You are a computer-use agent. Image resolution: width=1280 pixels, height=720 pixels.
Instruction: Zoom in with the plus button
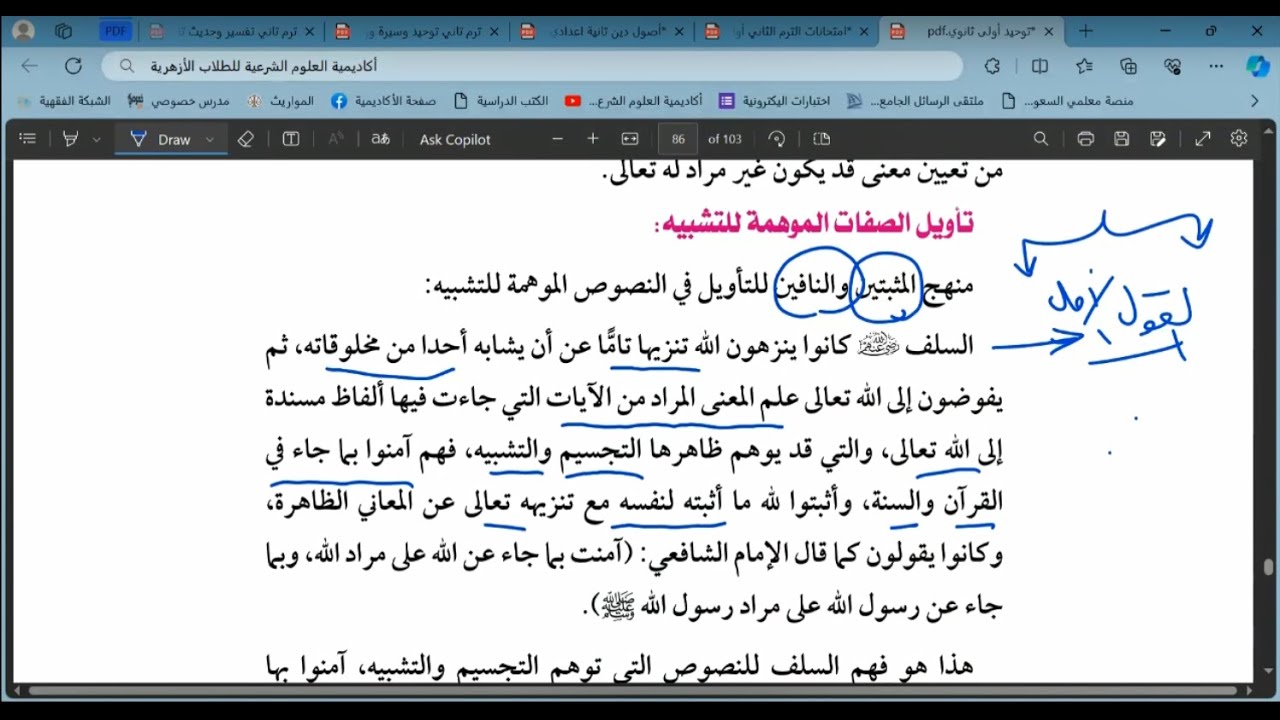[x=593, y=139]
